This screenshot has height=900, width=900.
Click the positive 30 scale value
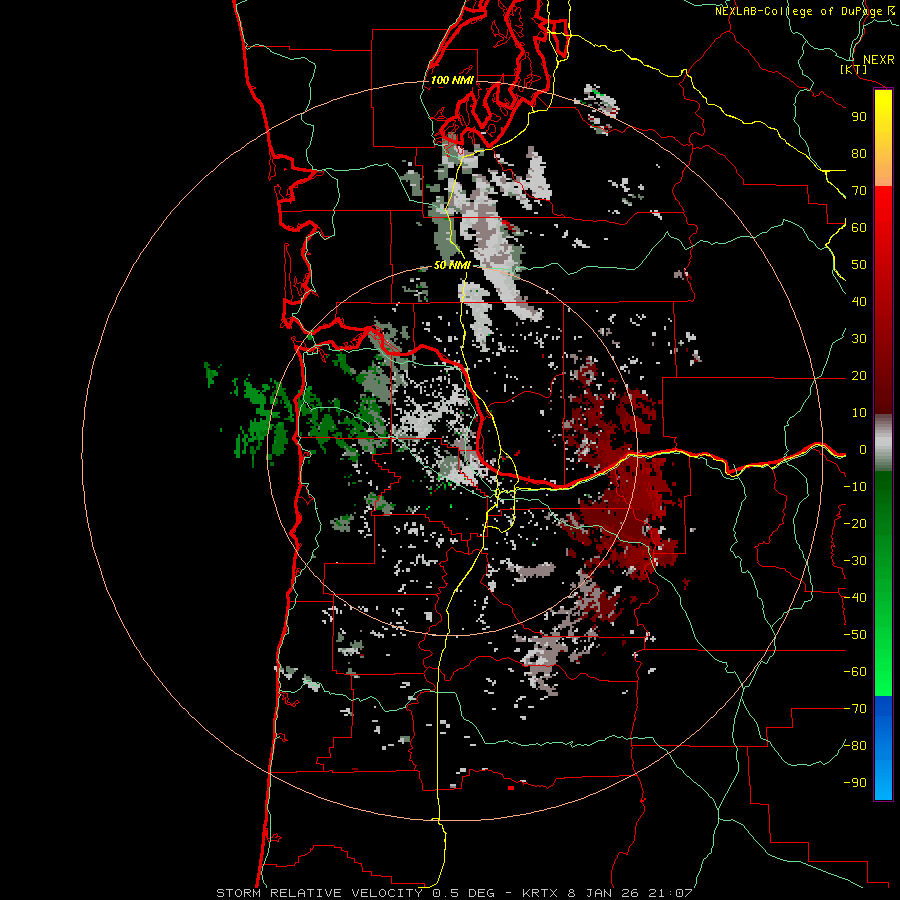[x=859, y=339]
